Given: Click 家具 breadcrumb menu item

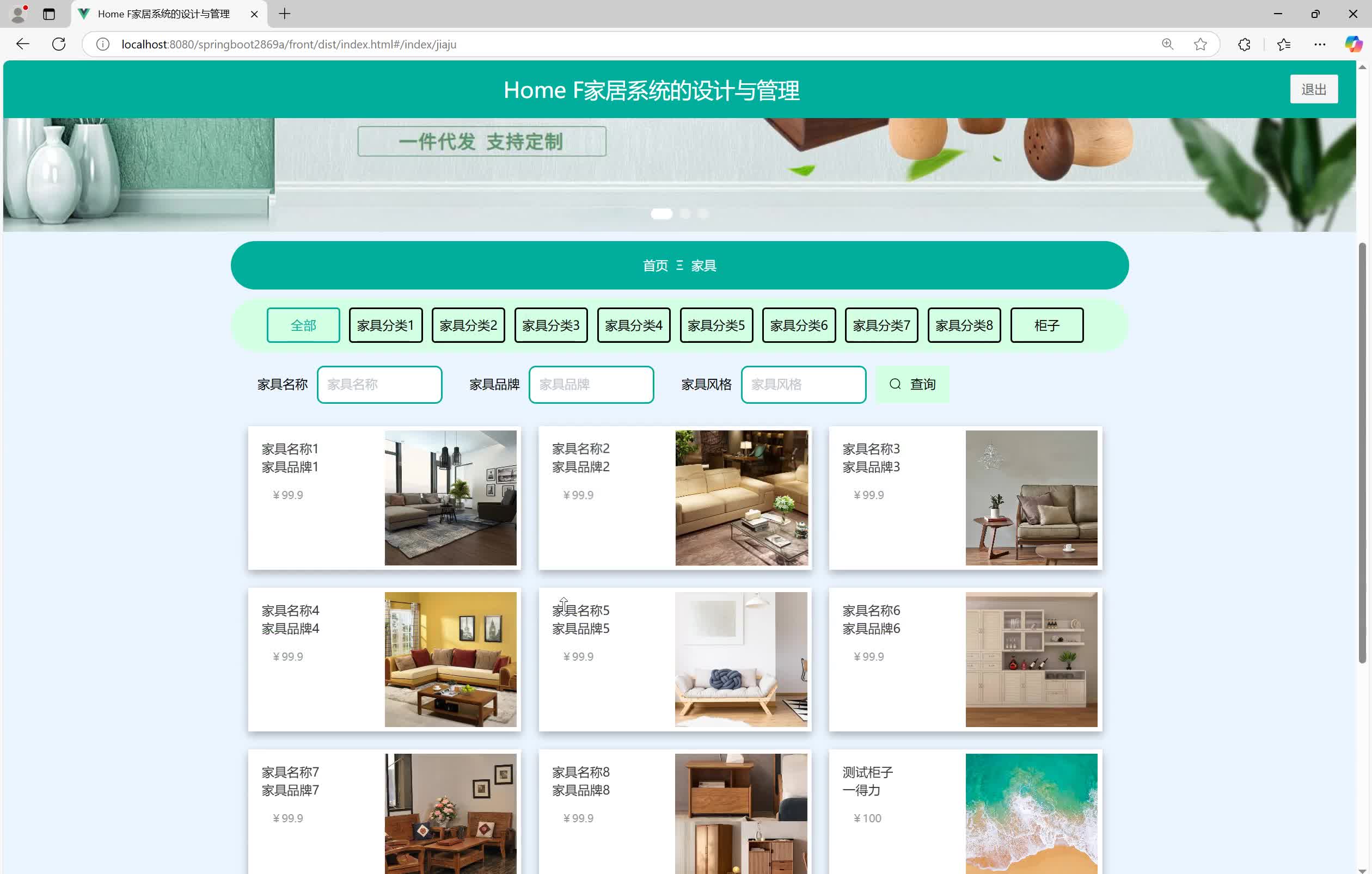Looking at the screenshot, I should [x=705, y=265].
